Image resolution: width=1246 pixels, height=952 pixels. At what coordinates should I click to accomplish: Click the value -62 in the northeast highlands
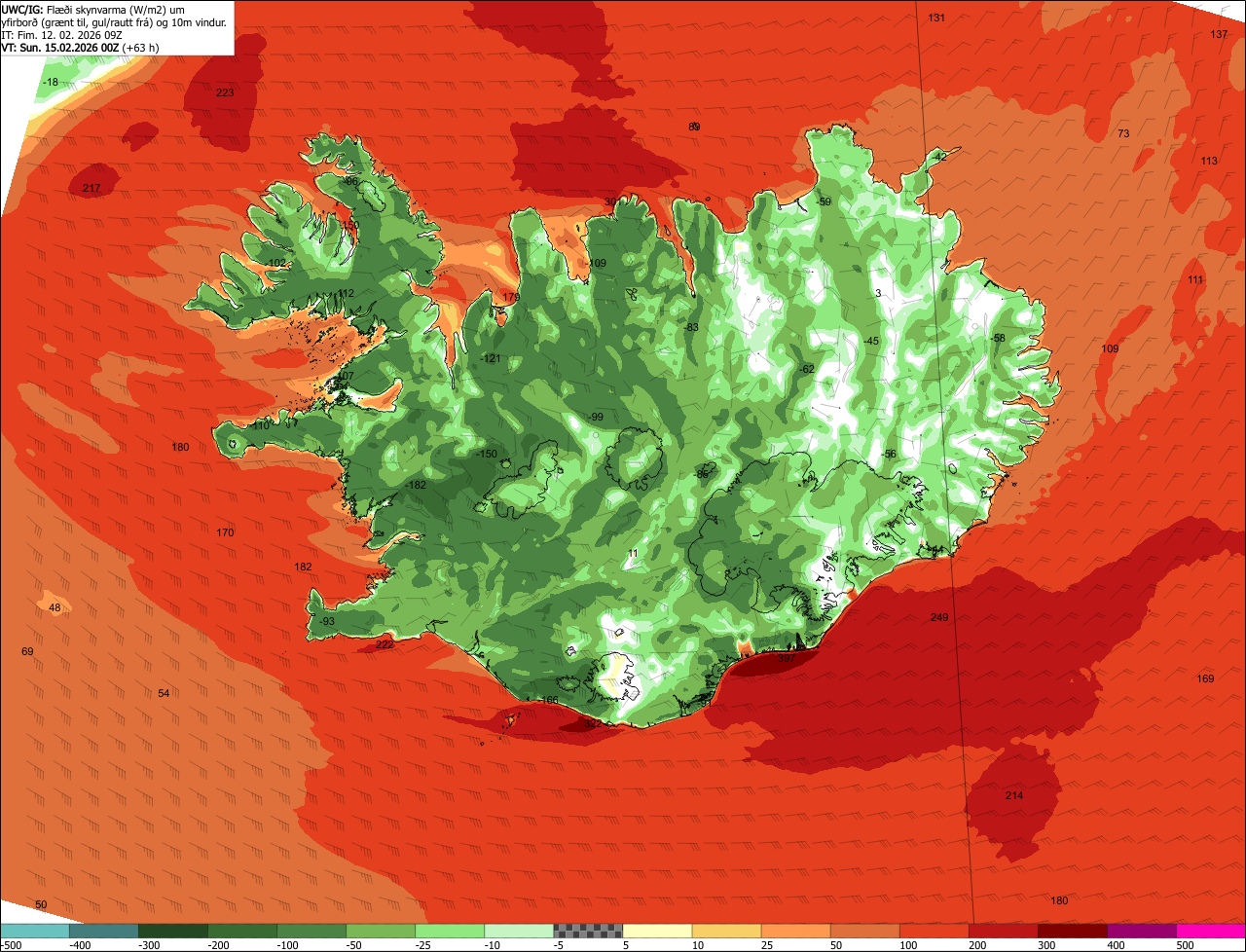(805, 369)
